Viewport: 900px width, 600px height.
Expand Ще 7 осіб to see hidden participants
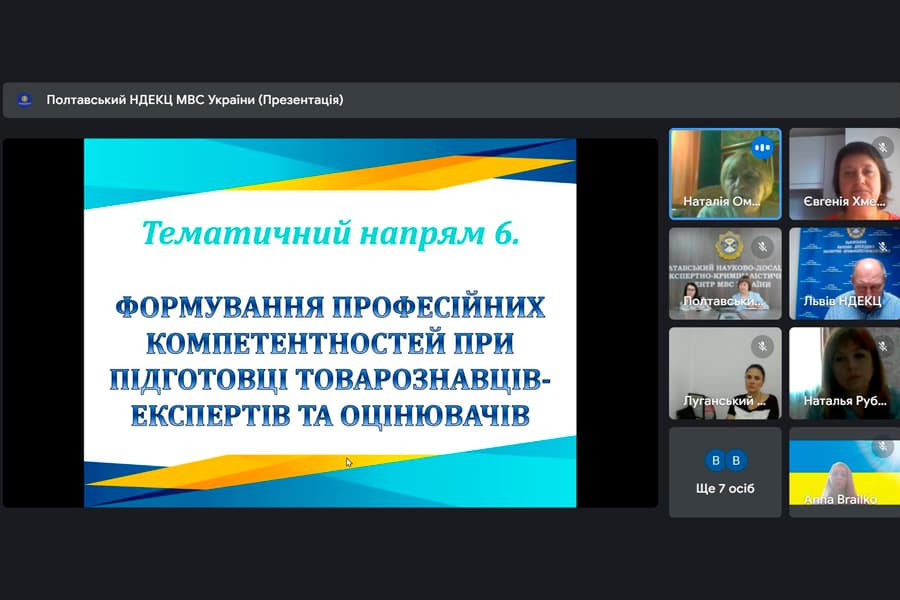pyautogui.click(x=724, y=472)
